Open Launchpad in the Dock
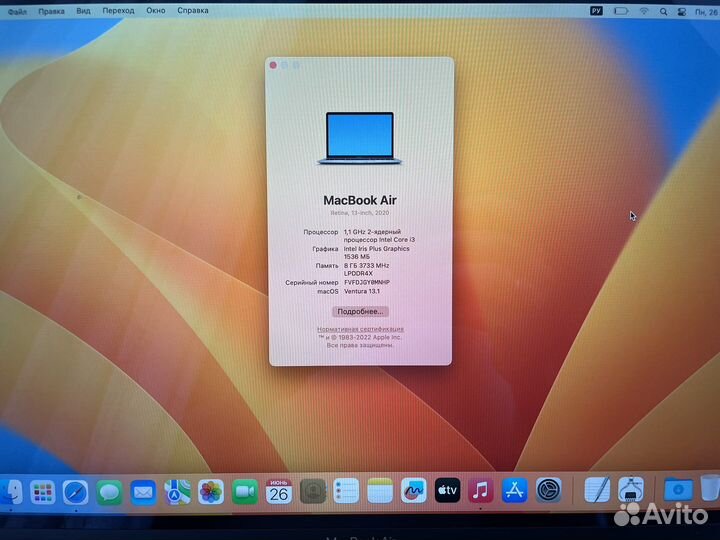The image size is (720, 540). pyautogui.click(x=42, y=492)
